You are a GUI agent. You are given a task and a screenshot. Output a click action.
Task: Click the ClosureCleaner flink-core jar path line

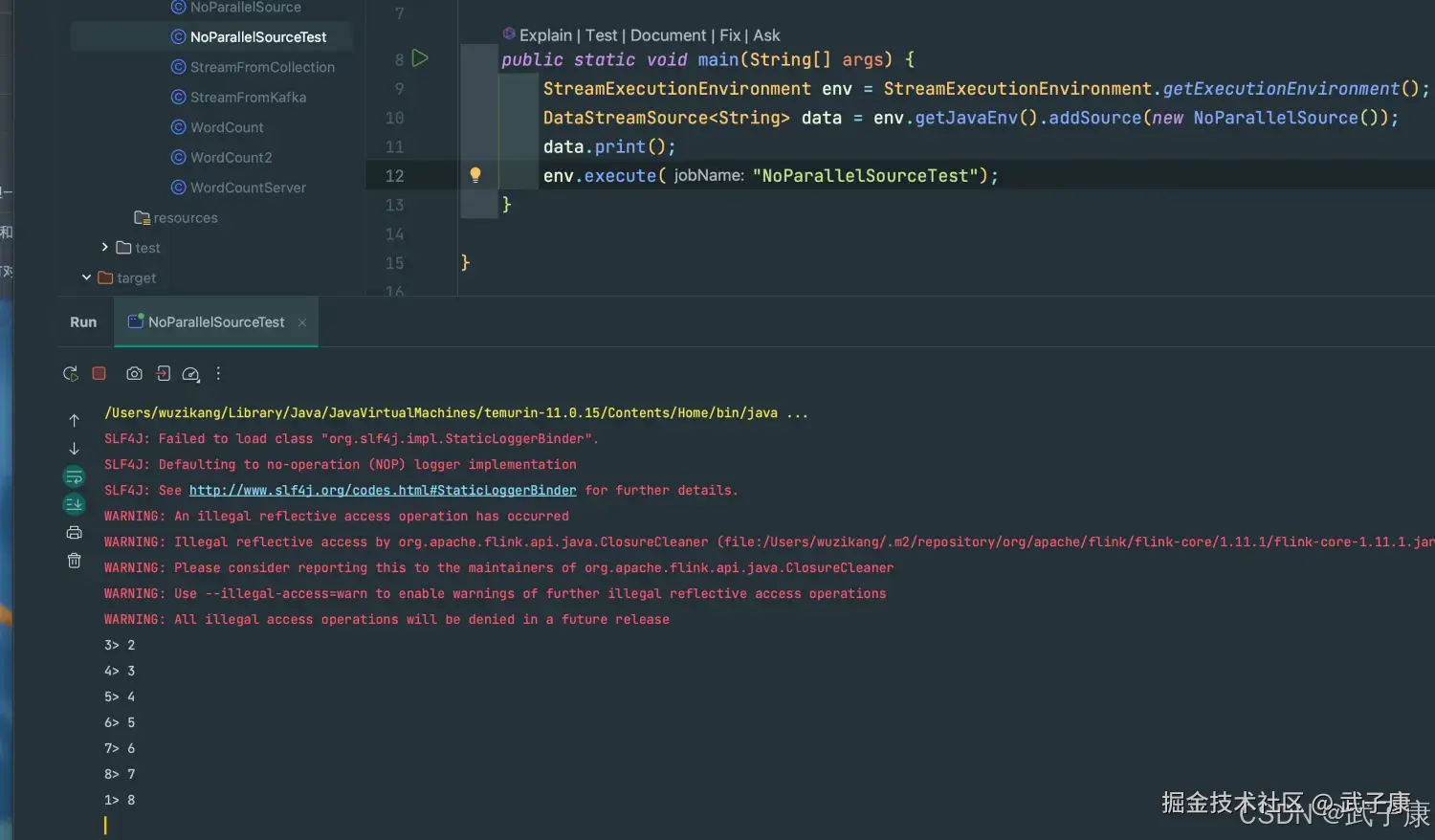[769, 542]
